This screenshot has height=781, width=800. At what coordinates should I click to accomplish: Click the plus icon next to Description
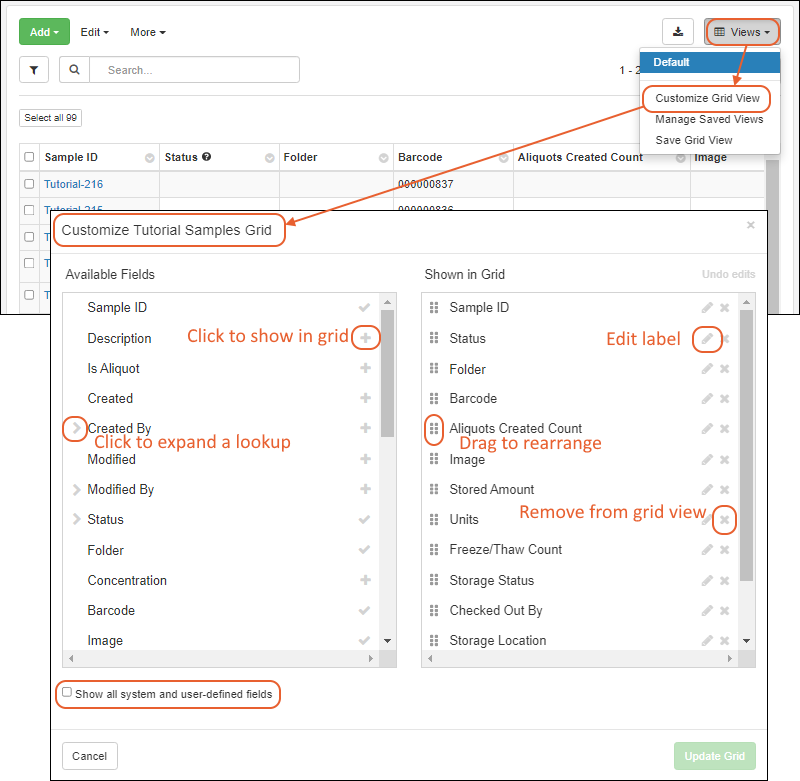pyautogui.click(x=365, y=339)
